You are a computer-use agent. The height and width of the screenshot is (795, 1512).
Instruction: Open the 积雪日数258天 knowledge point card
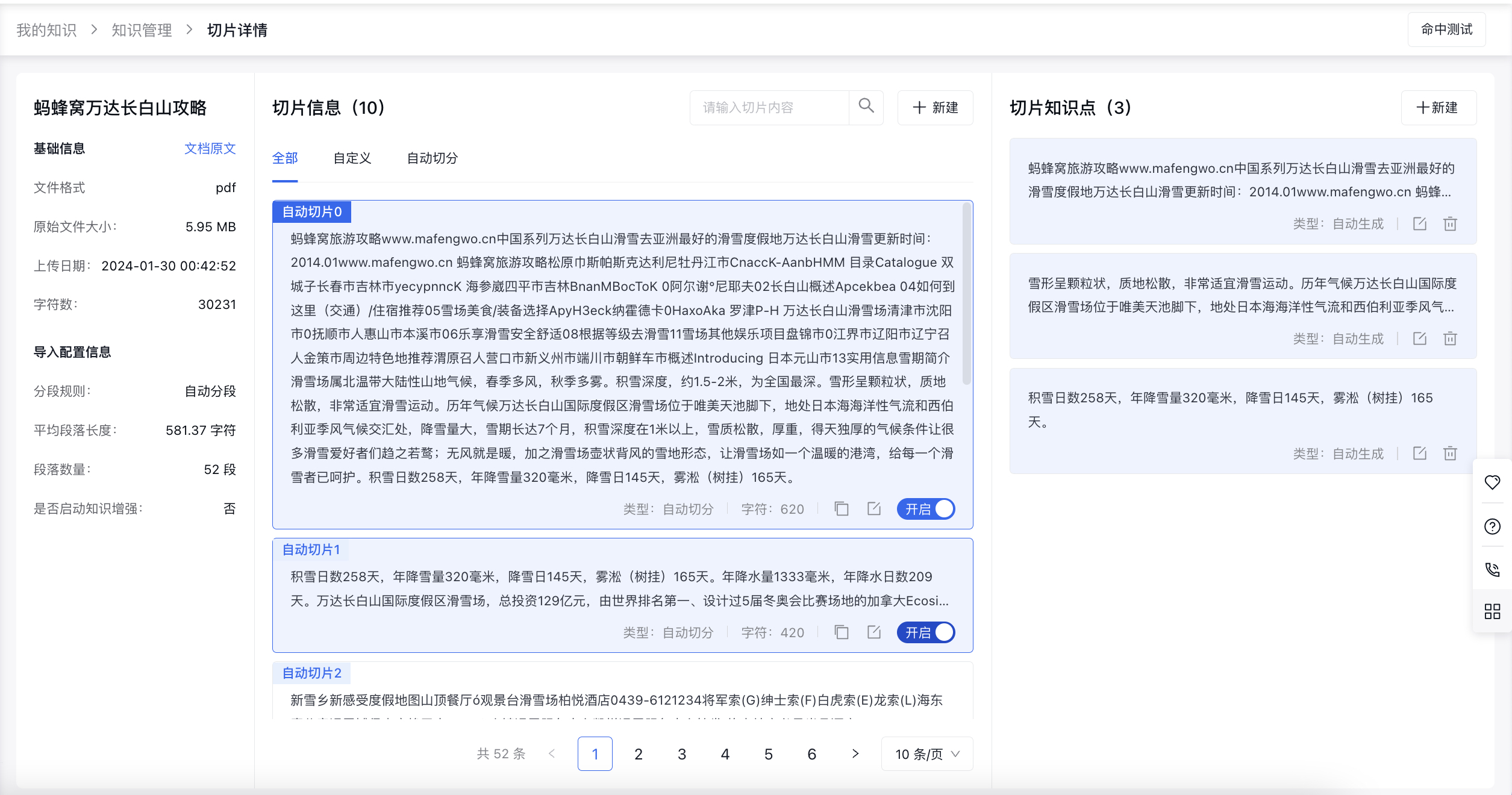point(1243,421)
